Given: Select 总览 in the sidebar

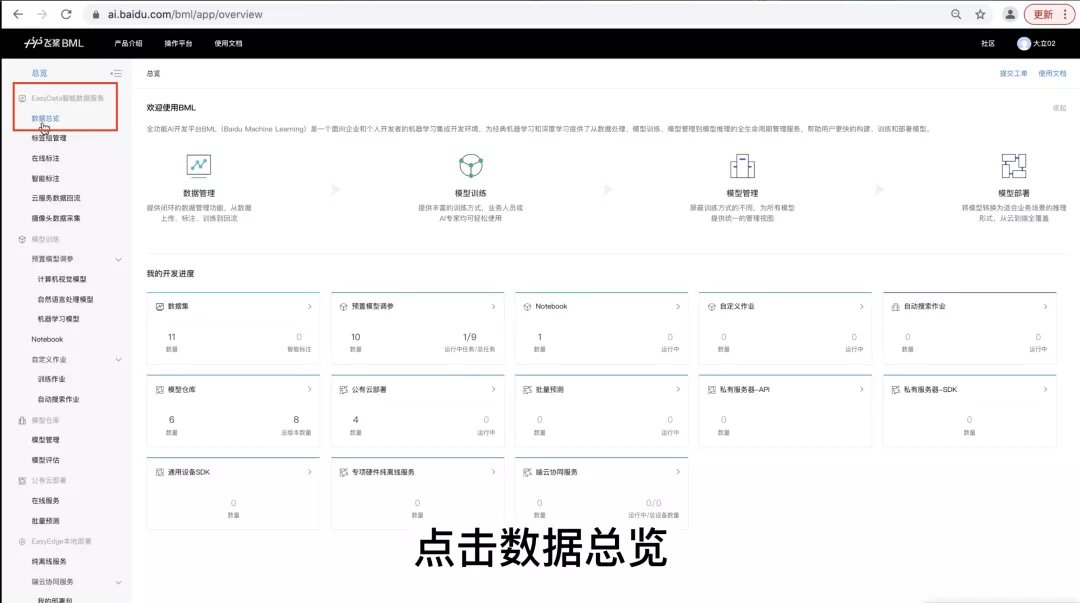Looking at the screenshot, I should coord(39,73).
